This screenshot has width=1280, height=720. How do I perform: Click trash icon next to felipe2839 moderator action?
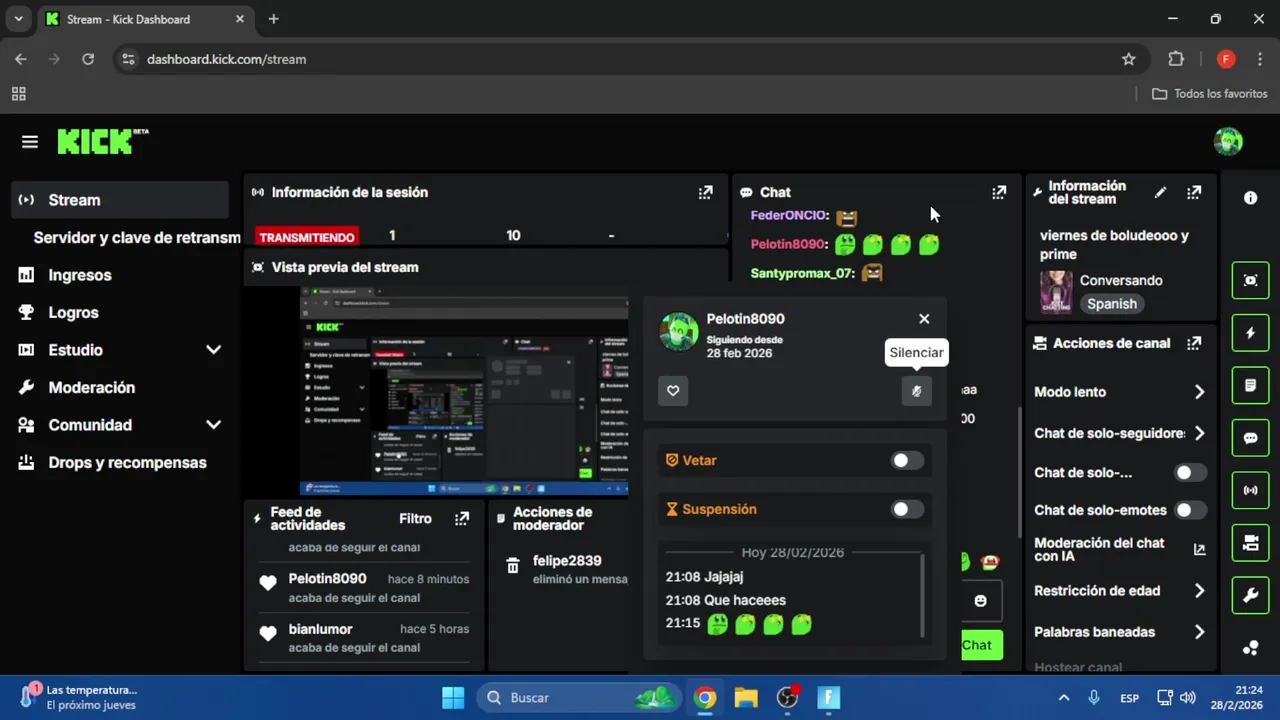point(513,566)
